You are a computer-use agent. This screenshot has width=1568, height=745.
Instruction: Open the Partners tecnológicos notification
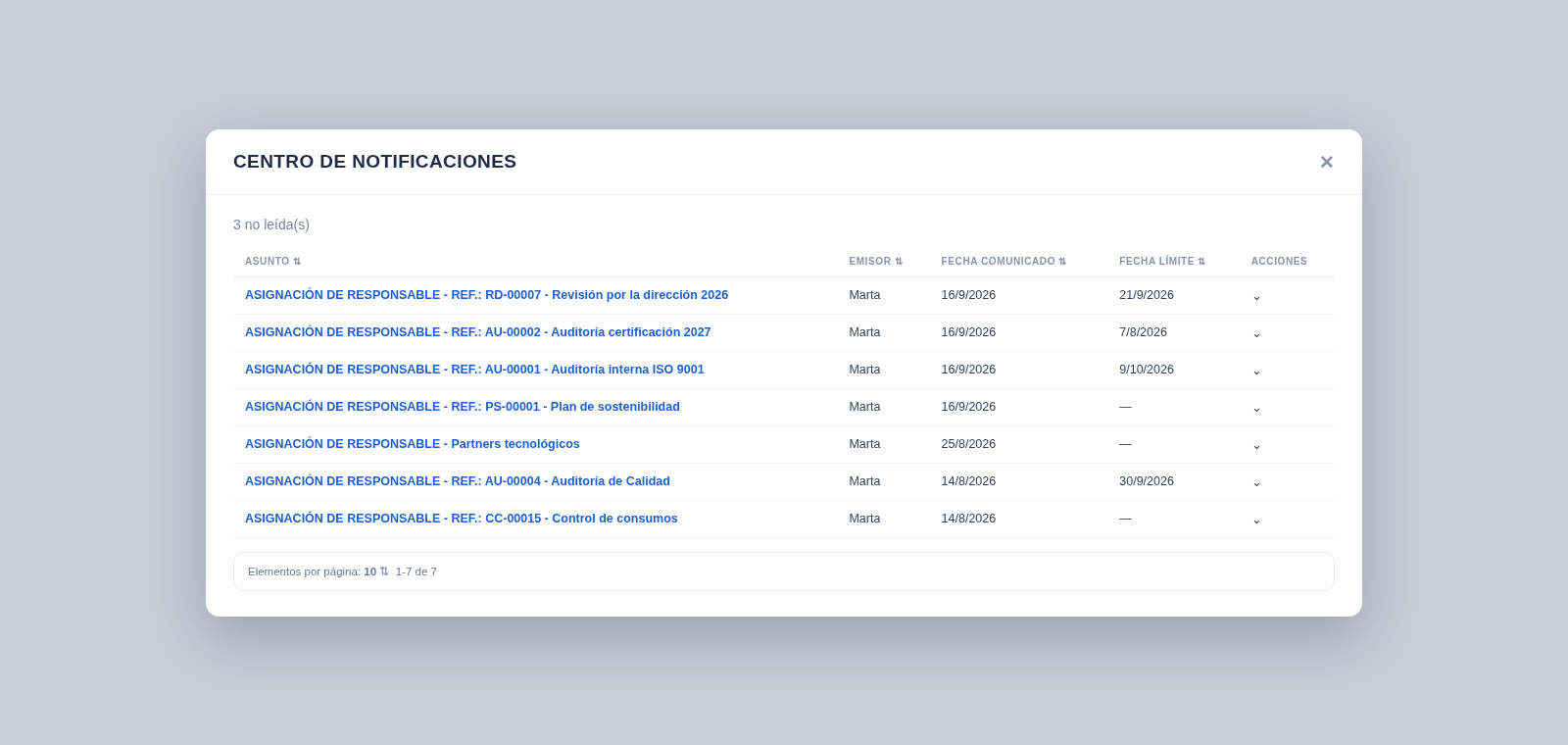point(413,444)
